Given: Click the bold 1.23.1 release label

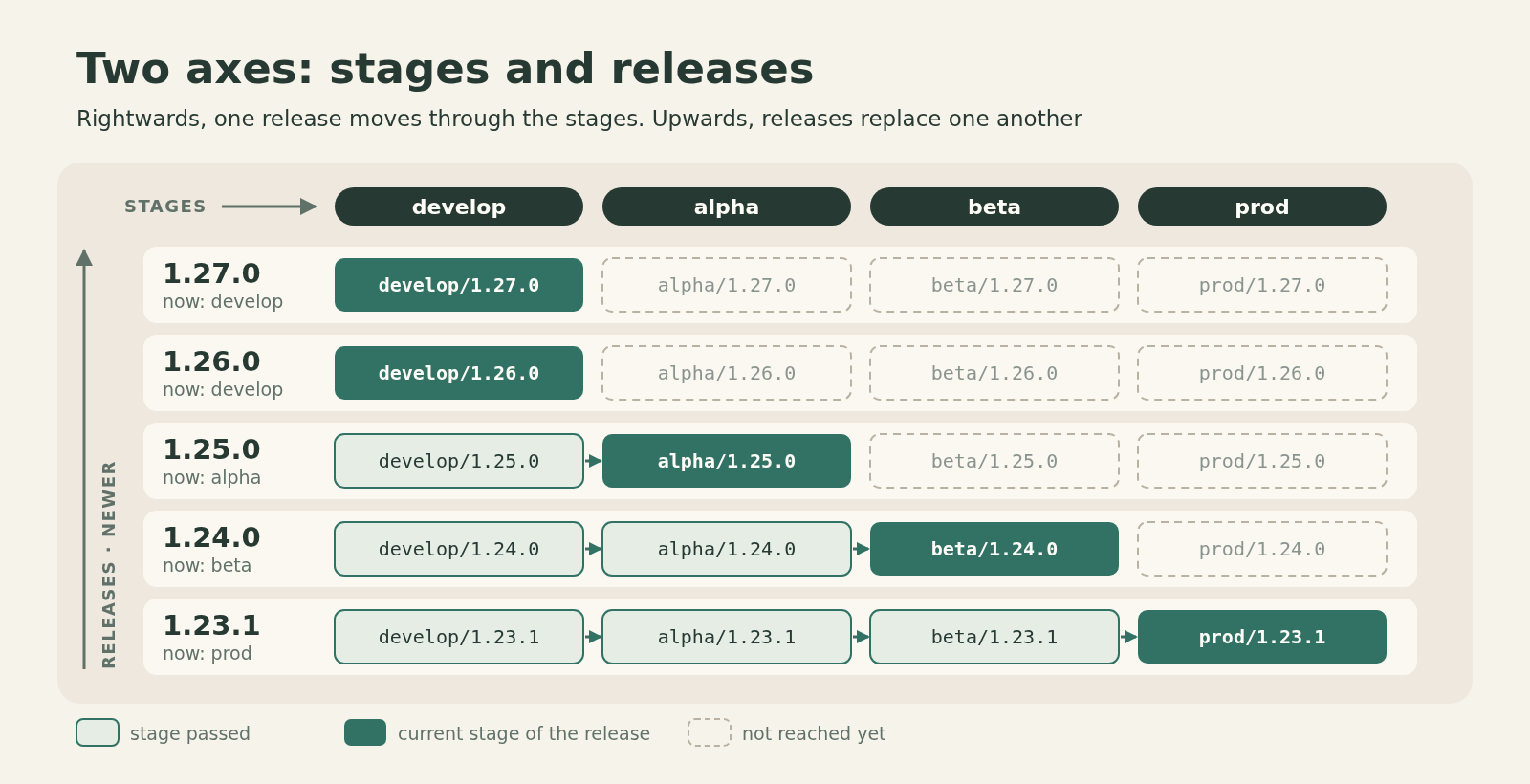Looking at the screenshot, I should pyautogui.click(x=211, y=625).
